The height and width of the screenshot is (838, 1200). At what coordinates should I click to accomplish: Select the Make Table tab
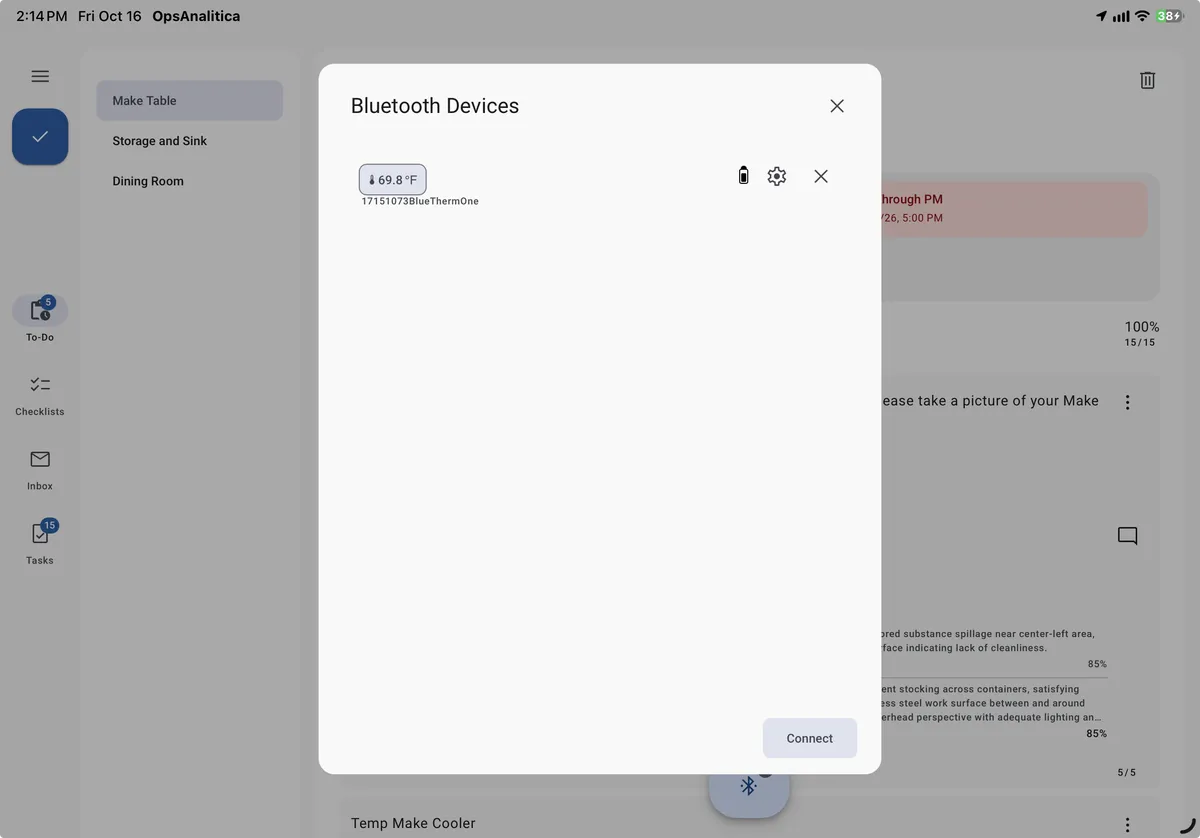click(x=190, y=101)
